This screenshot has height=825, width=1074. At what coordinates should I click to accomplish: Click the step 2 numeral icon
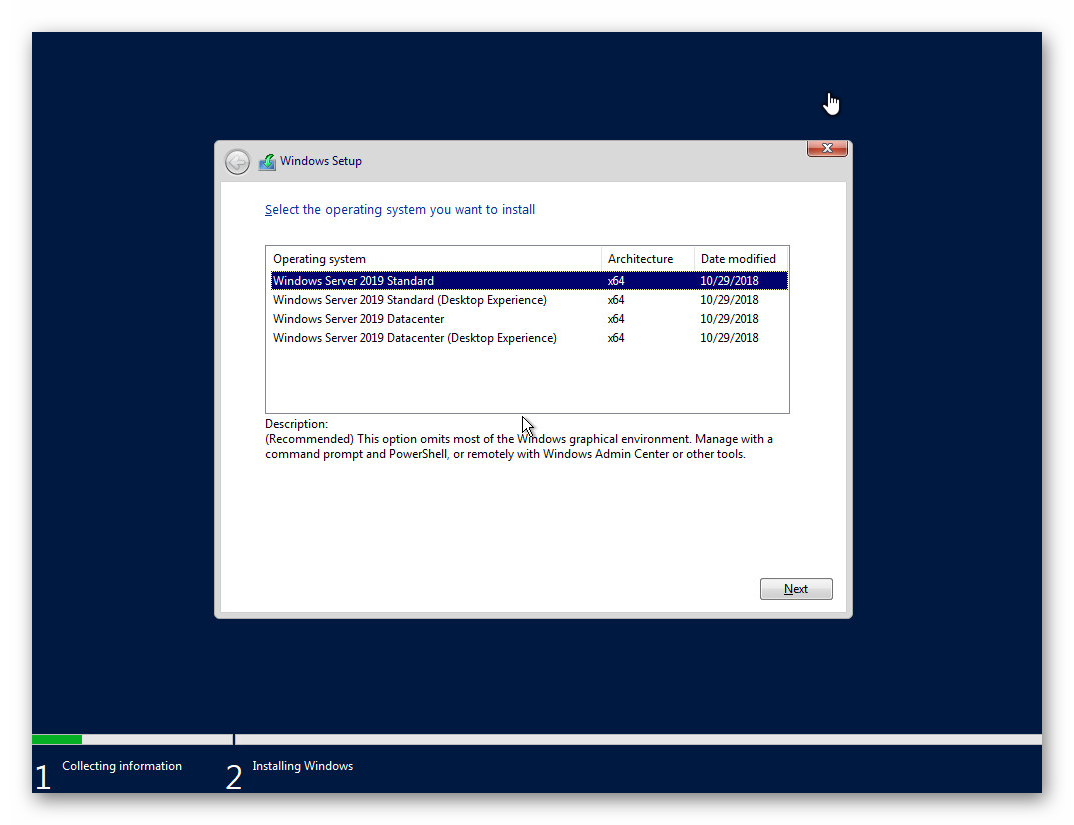coord(233,775)
